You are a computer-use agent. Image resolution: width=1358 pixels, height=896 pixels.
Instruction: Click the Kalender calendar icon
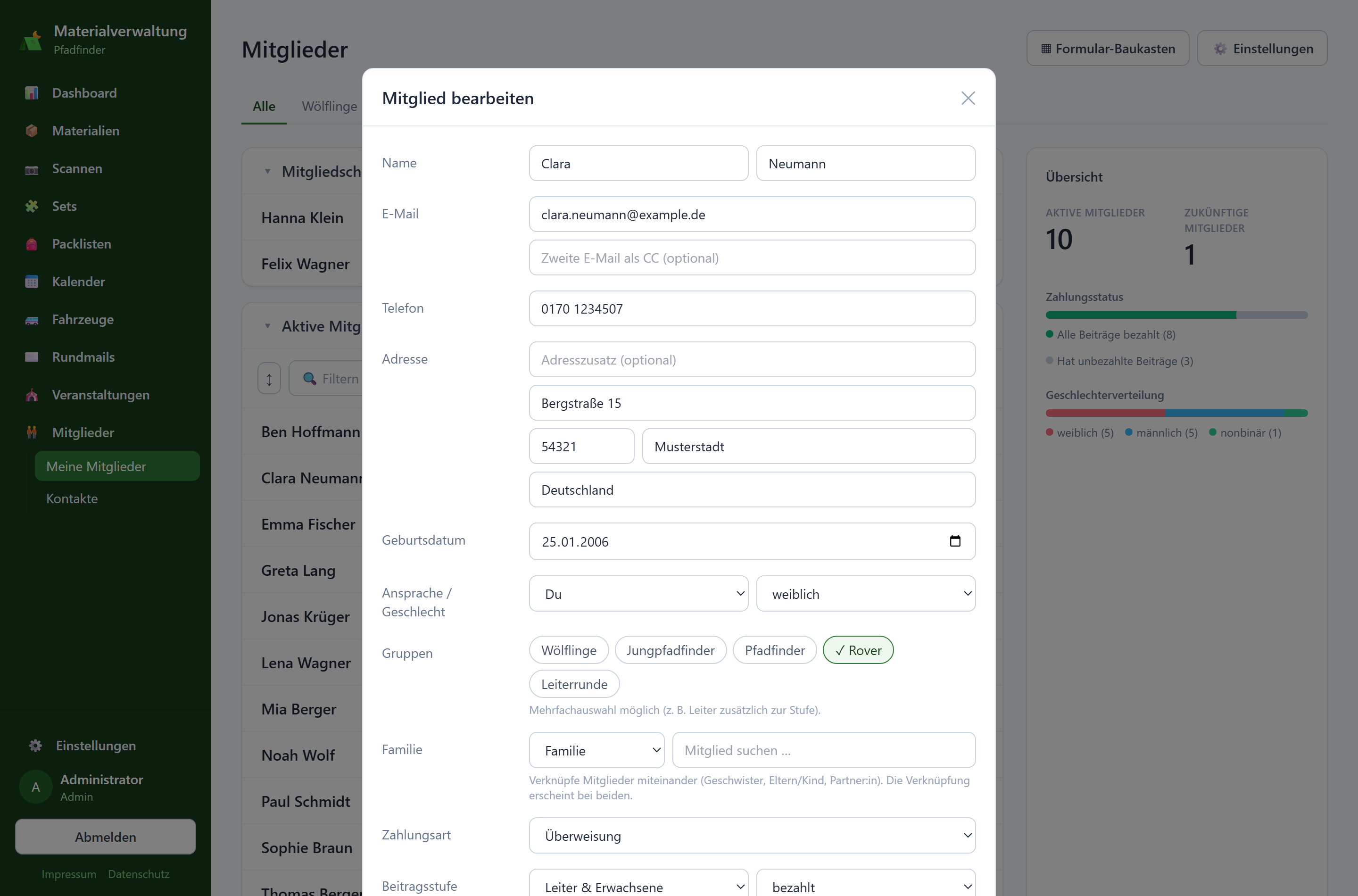click(32, 282)
